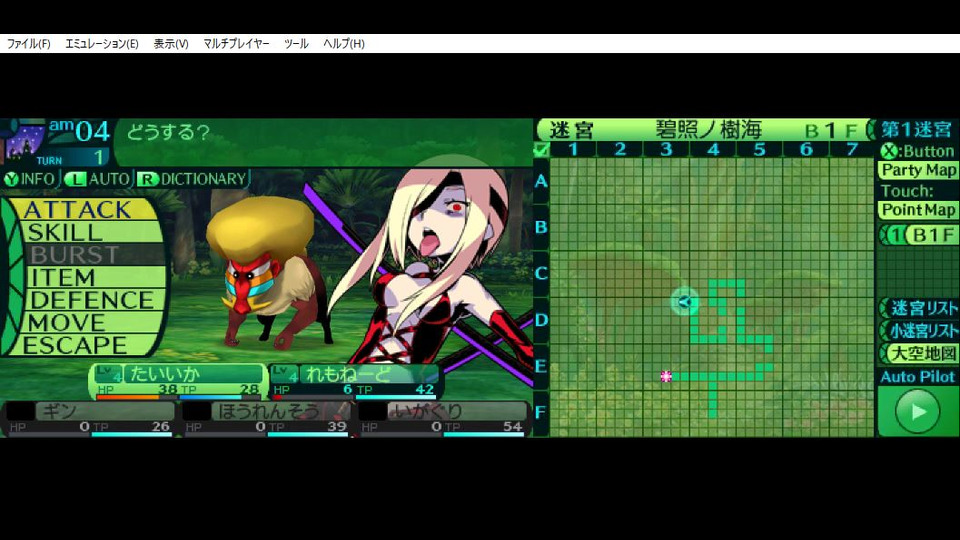This screenshot has height=540, width=960.
Task: Select the SKILL battle command
Action: [92, 232]
